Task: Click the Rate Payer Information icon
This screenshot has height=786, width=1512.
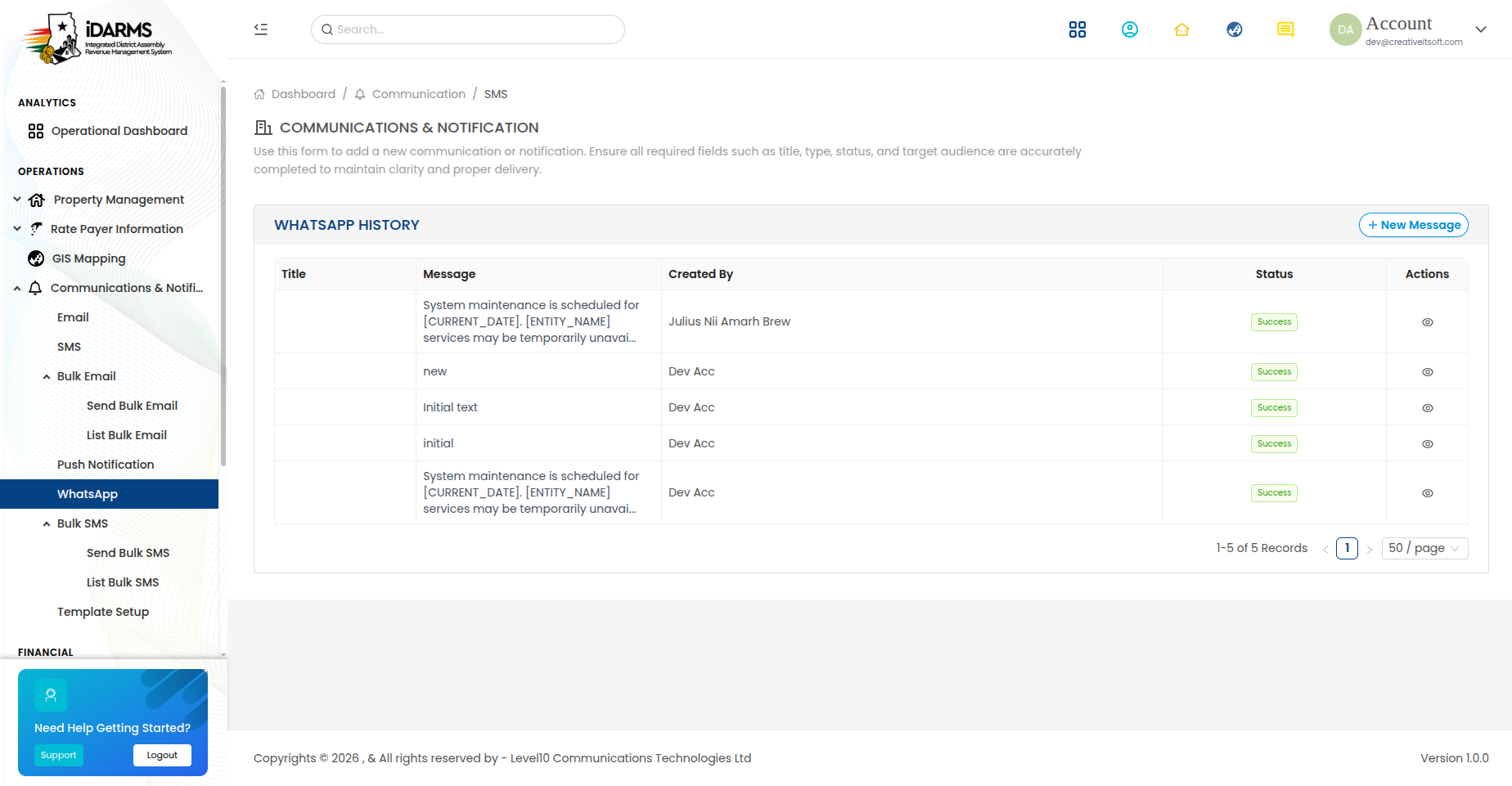Action: pyautogui.click(x=36, y=229)
